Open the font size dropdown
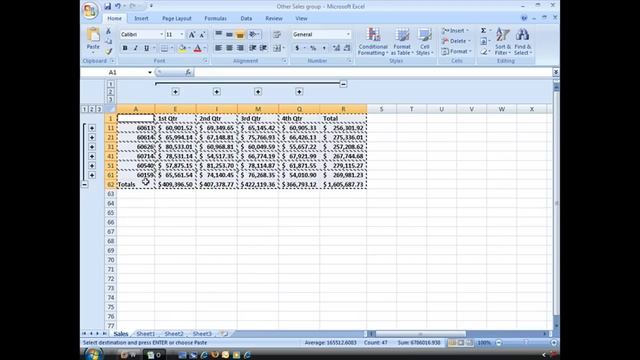This screenshot has height=360, width=640. point(182,35)
